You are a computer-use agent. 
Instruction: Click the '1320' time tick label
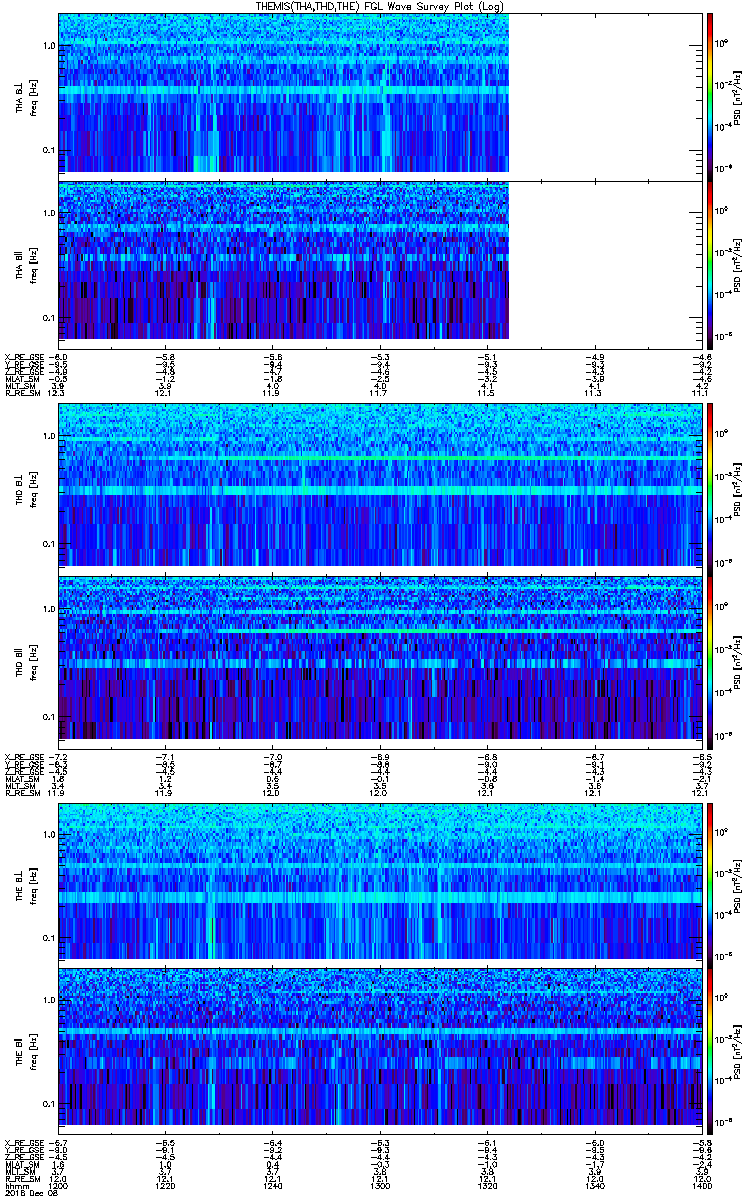pyautogui.click(x=487, y=1186)
